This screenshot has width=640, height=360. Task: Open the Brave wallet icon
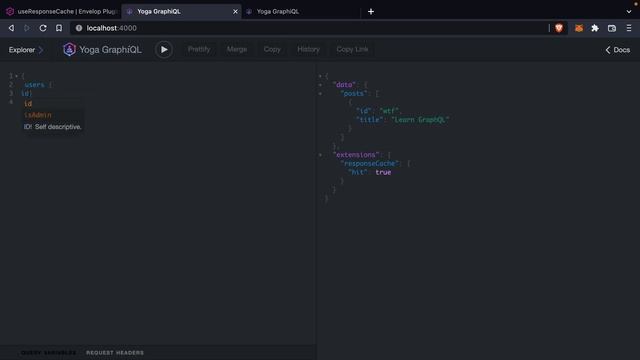point(611,28)
